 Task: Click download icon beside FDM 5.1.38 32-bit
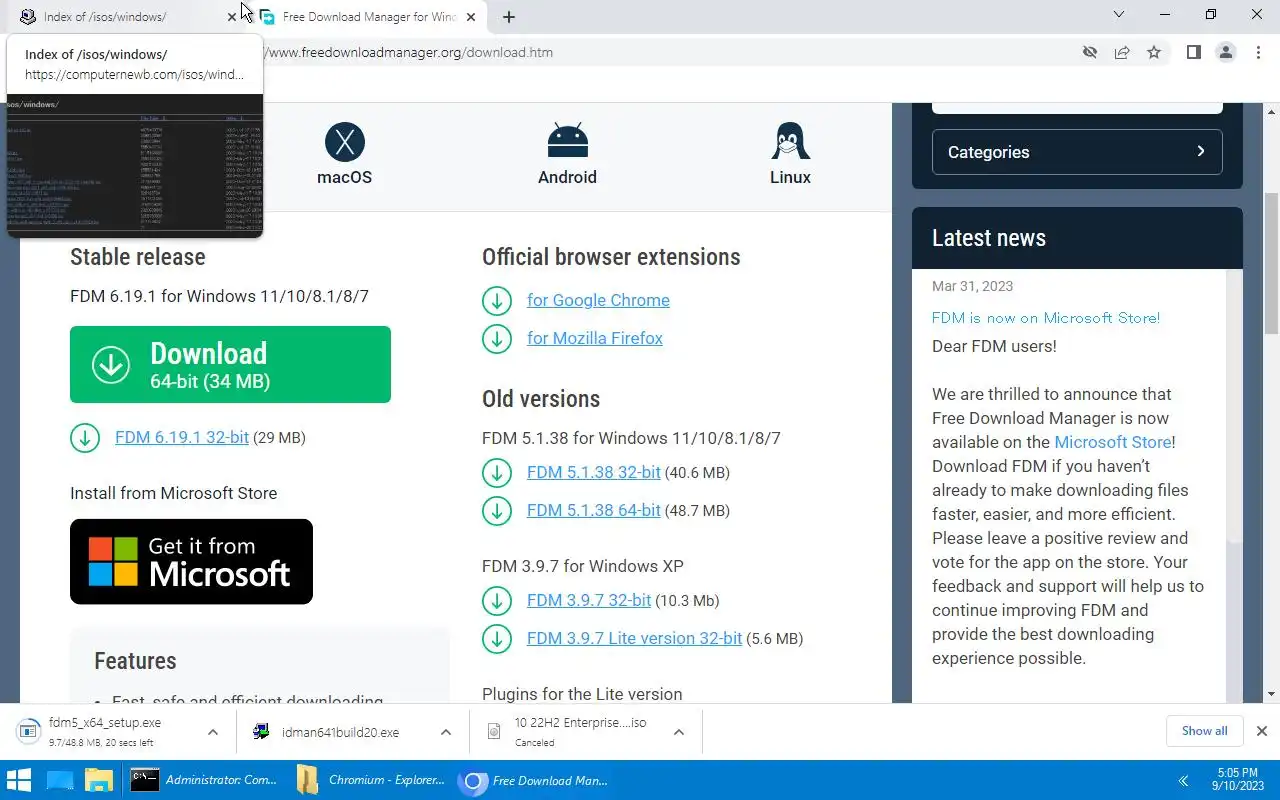tap(497, 472)
